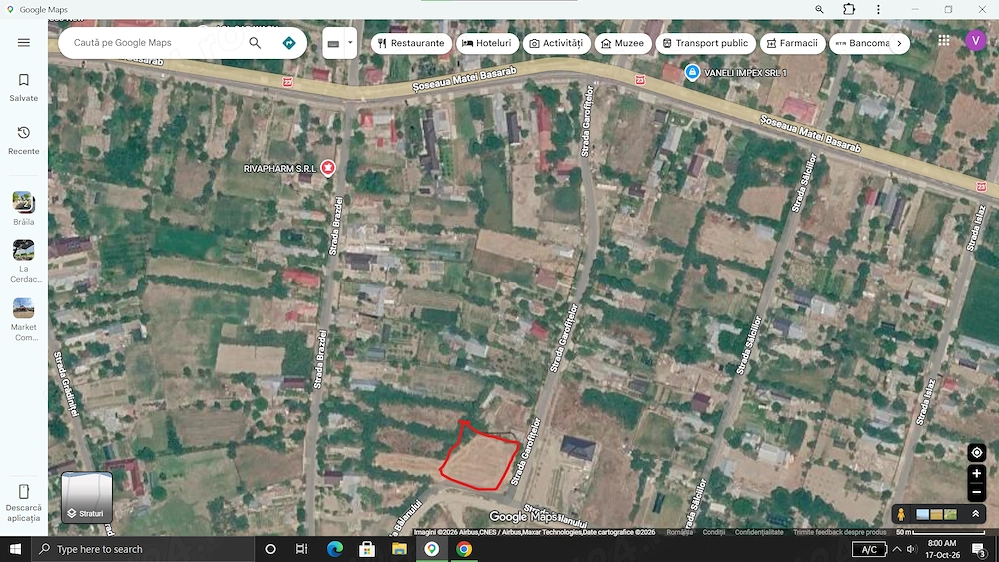Open the browser three-dot menu
The height and width of the screenshot is (562, 999).
(878, 9)
